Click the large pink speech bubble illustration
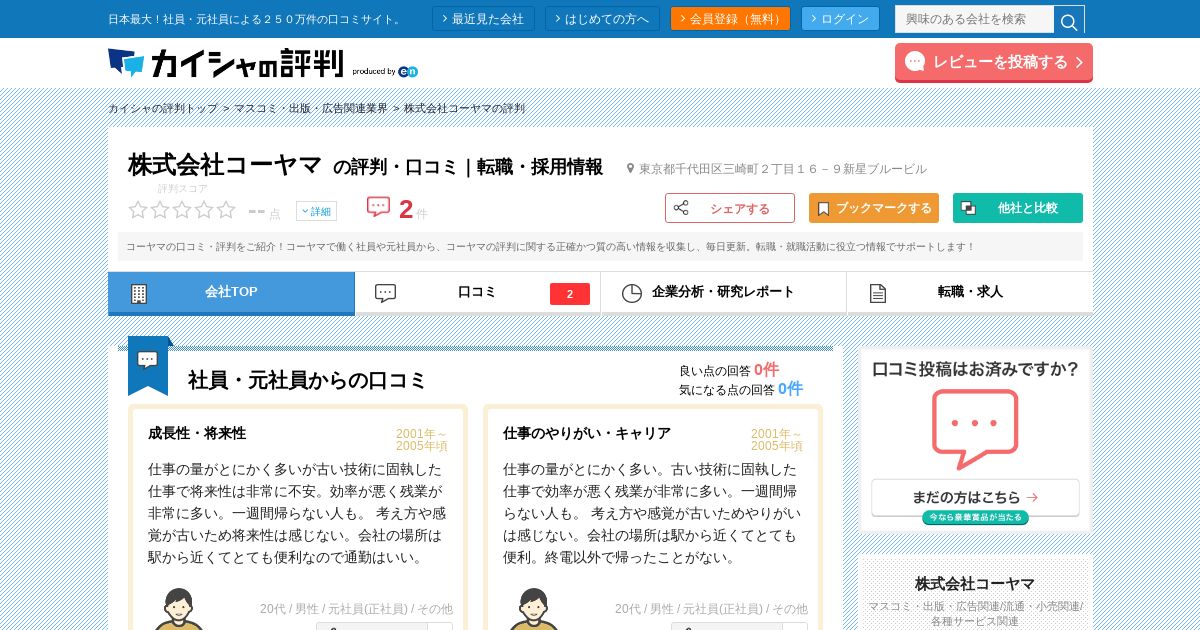The height and width of the screenshot is (630, 1200). (x=975, y=428)
